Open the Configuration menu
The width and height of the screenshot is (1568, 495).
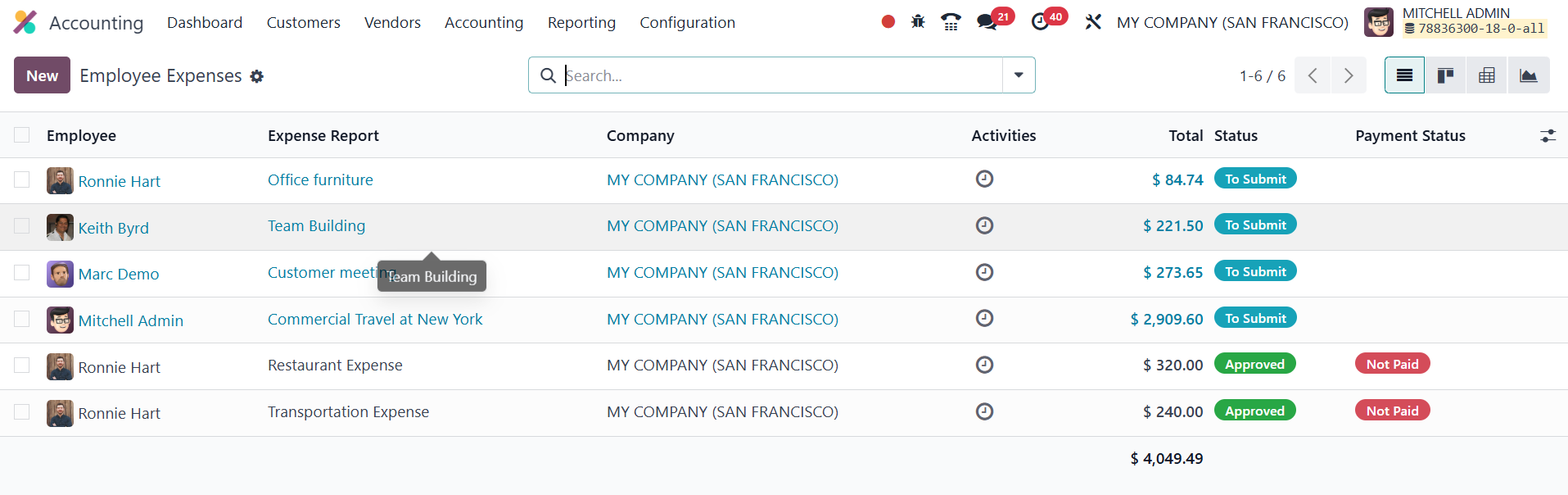[687, 23]
